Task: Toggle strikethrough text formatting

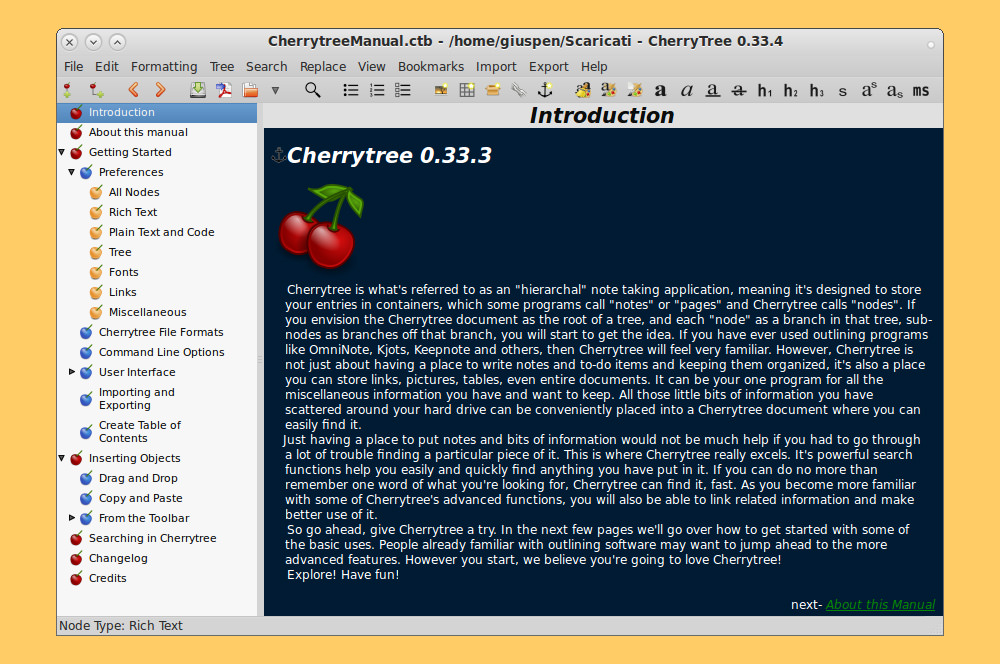Action: pyautogui.click(x=738, y=90)
